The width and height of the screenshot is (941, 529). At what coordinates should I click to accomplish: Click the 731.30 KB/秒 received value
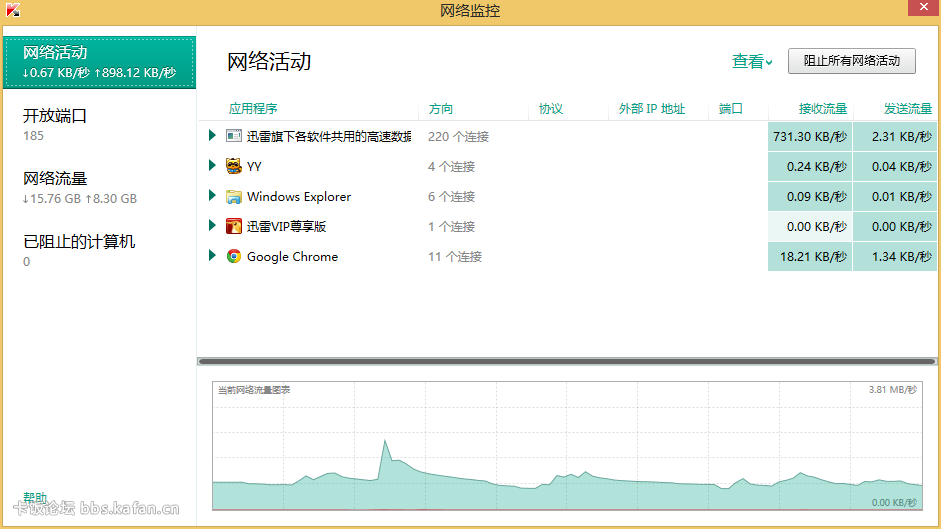pos(810,137)
